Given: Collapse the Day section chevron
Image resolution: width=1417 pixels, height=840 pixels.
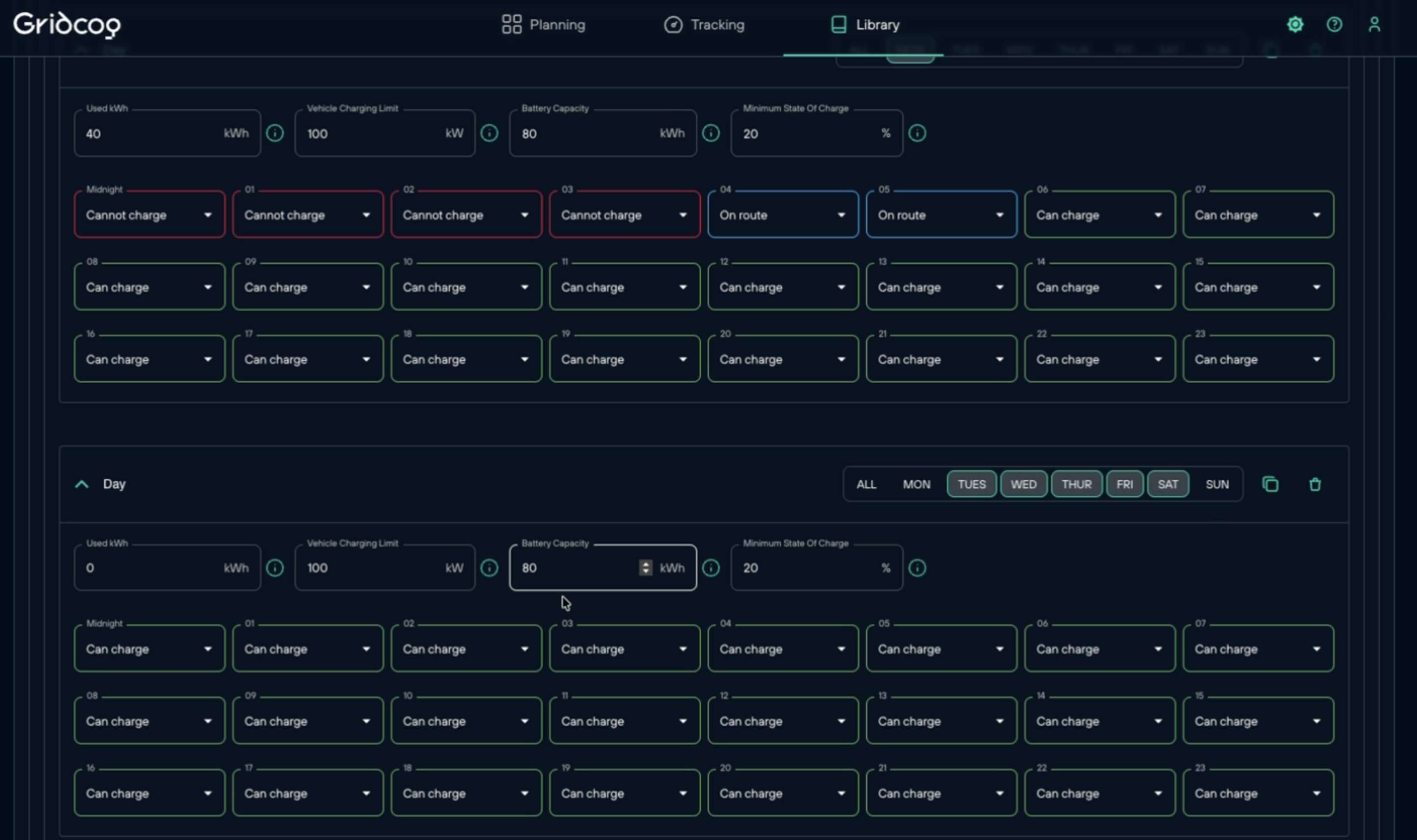Looking at the screenshot, I should click(x=82, y=485).
